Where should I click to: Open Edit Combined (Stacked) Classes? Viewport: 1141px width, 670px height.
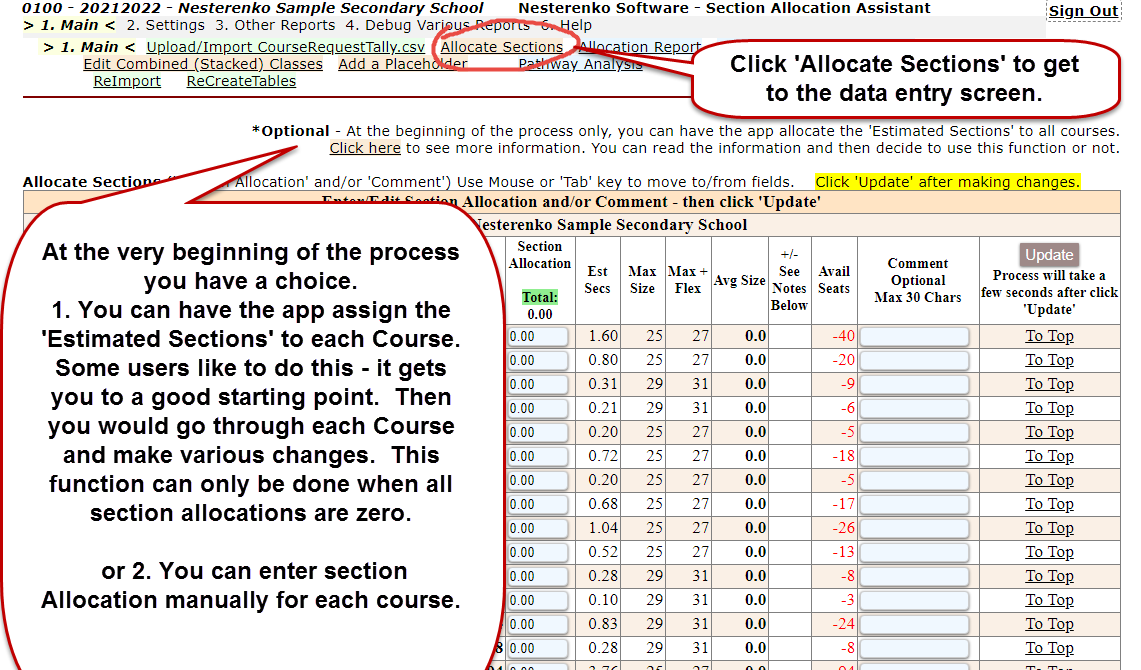click(x=203, y=64)
